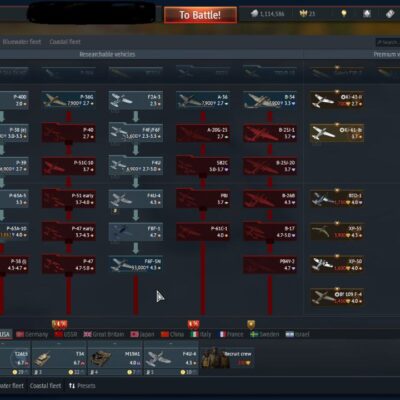Select the F4U-4 card in research tree
Screen dimensions: 400x400
pyautogui.click(x=136, y=199)
